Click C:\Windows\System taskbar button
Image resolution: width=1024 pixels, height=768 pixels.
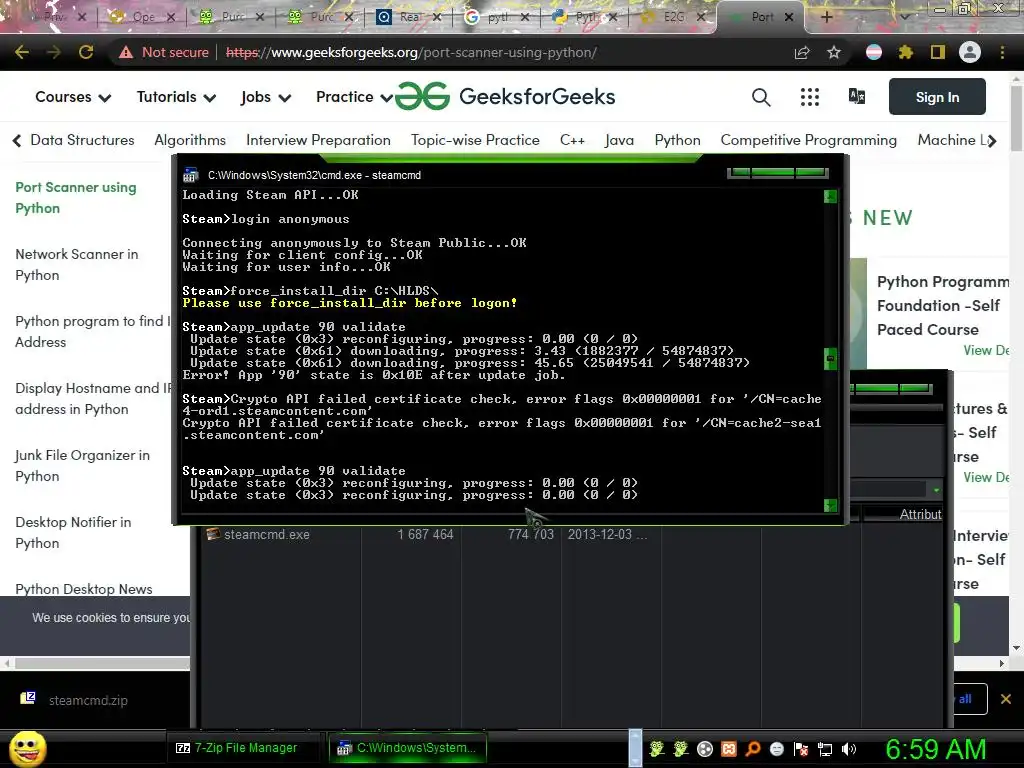click(x=408, y=748)
